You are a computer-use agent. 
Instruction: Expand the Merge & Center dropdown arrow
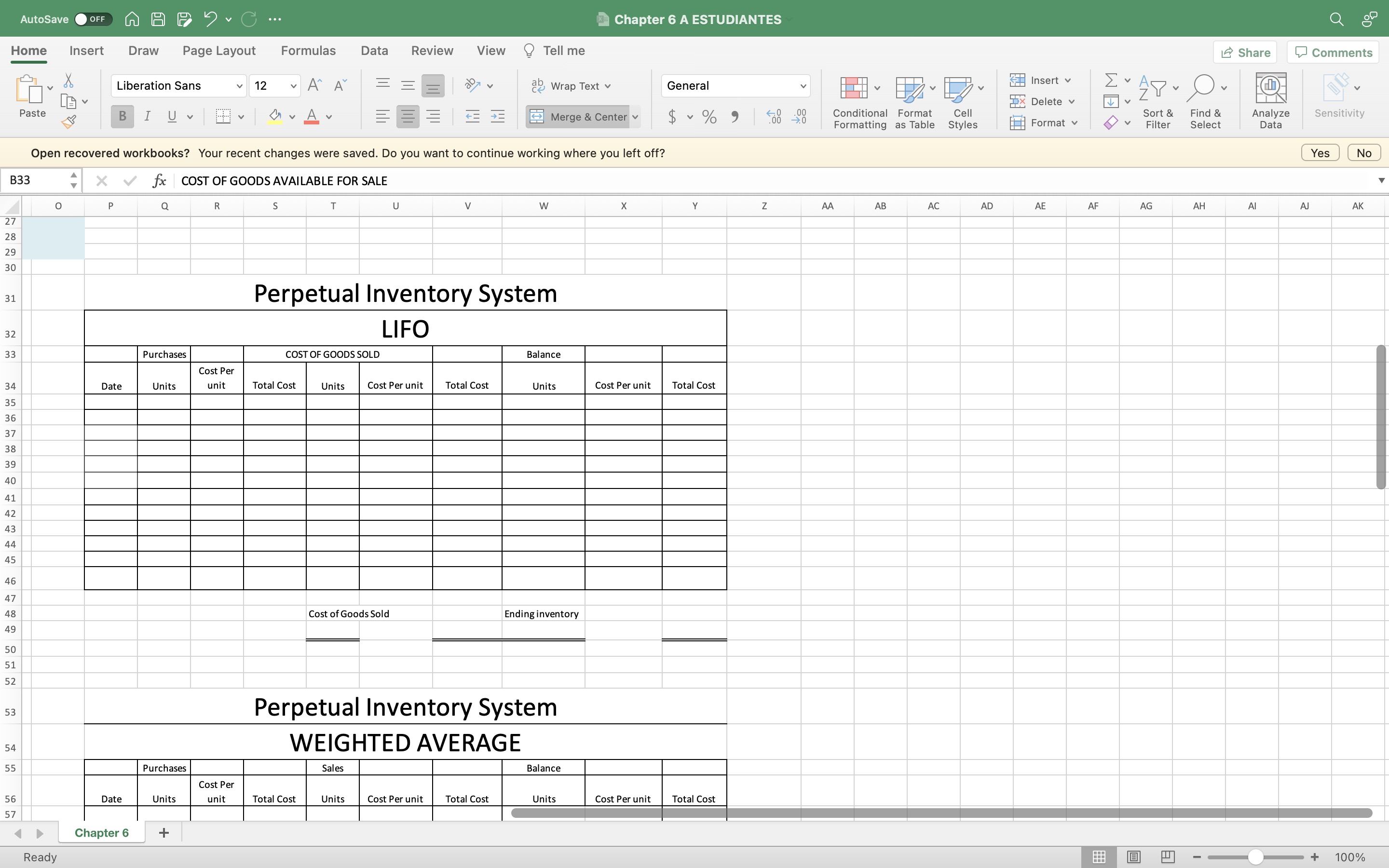coord(635,117)
